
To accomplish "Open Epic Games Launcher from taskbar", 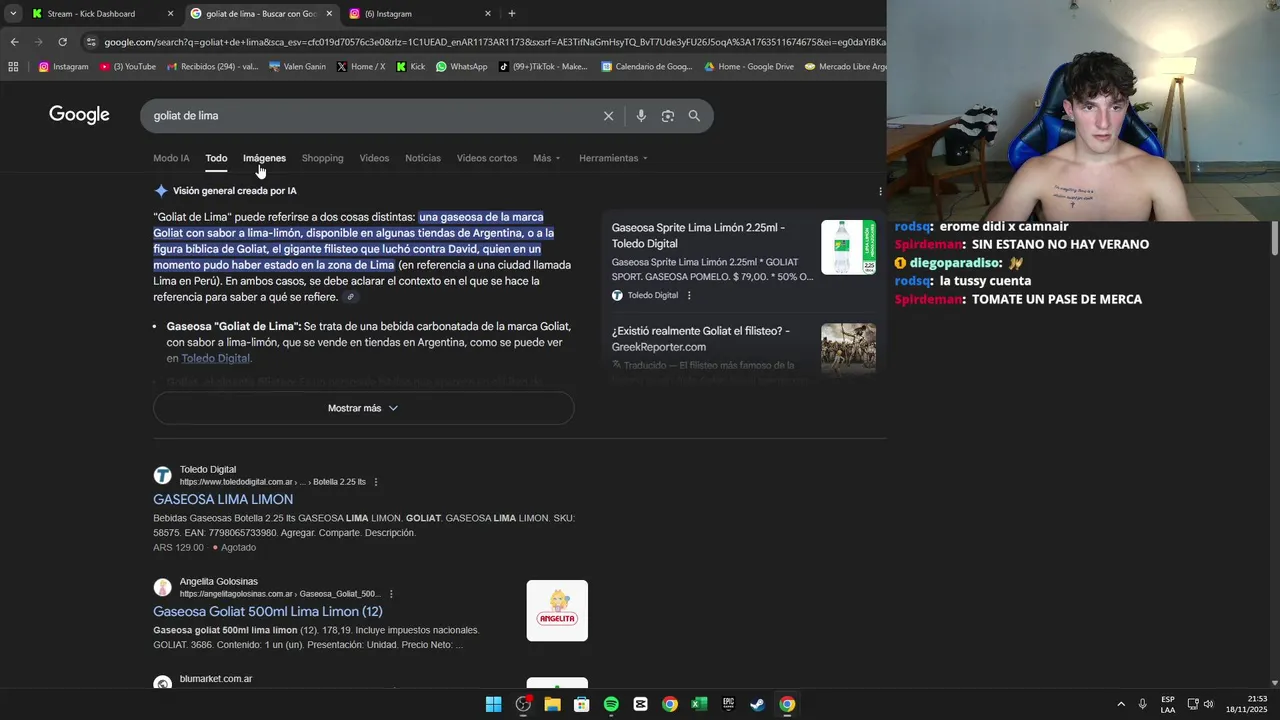I will click(x=729, y=704).
